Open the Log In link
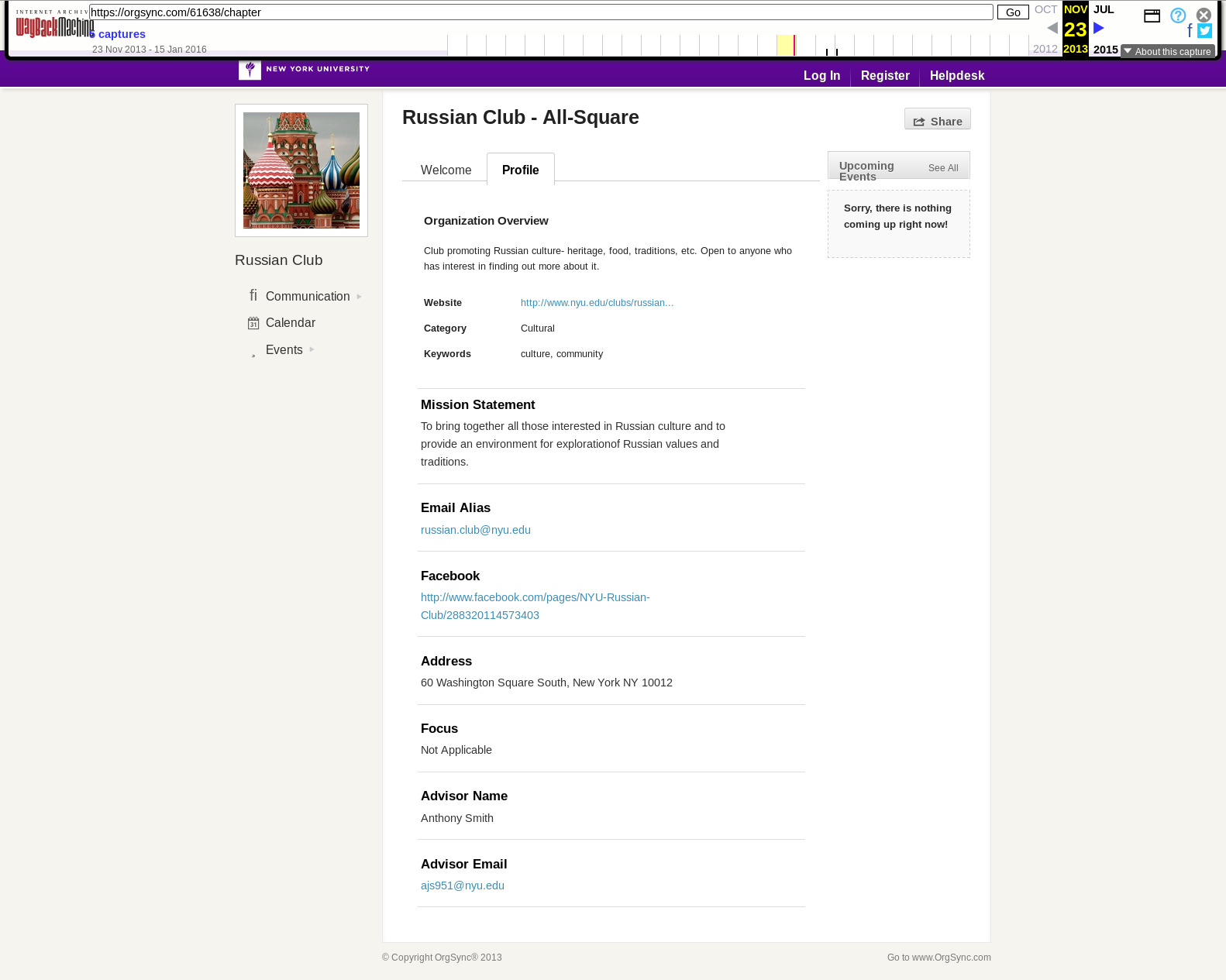The image size is (1226, 980). click(x=821, y=75)
